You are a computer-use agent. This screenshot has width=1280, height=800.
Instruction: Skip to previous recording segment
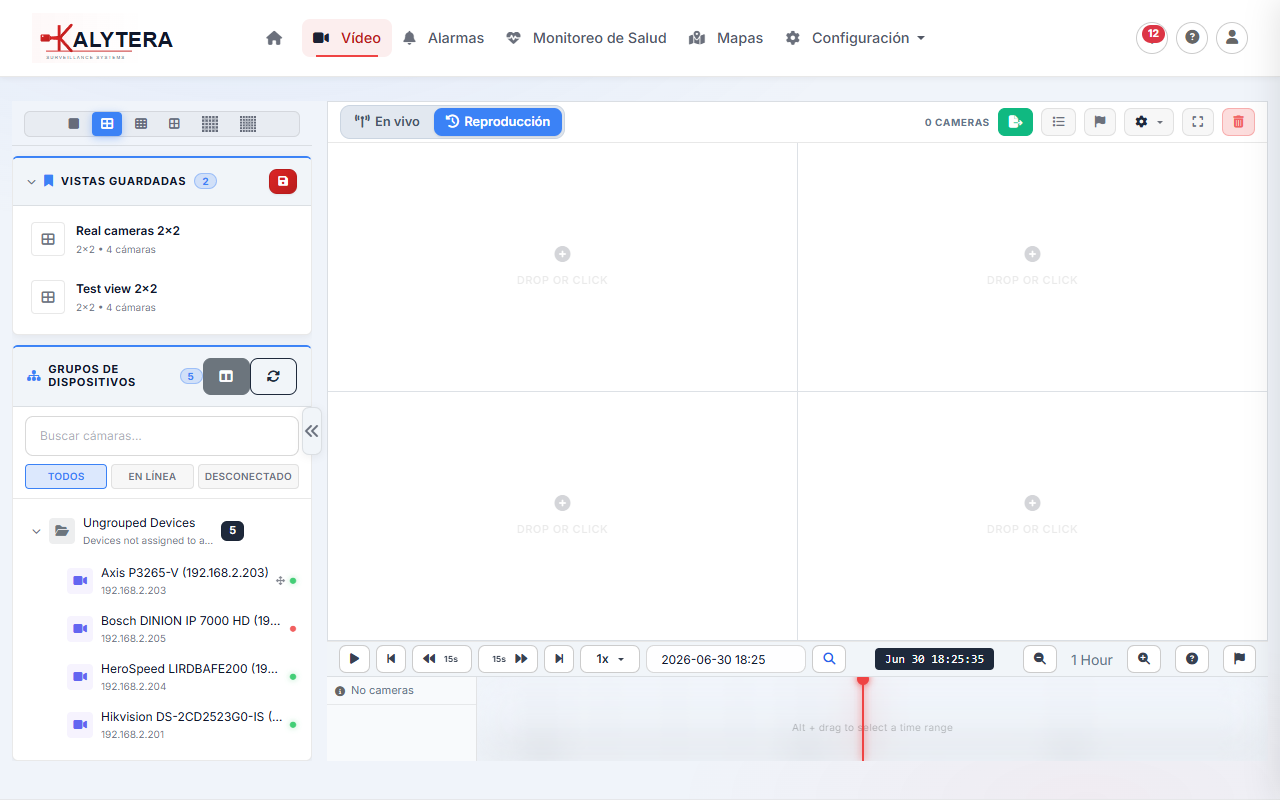coord(391,659)
